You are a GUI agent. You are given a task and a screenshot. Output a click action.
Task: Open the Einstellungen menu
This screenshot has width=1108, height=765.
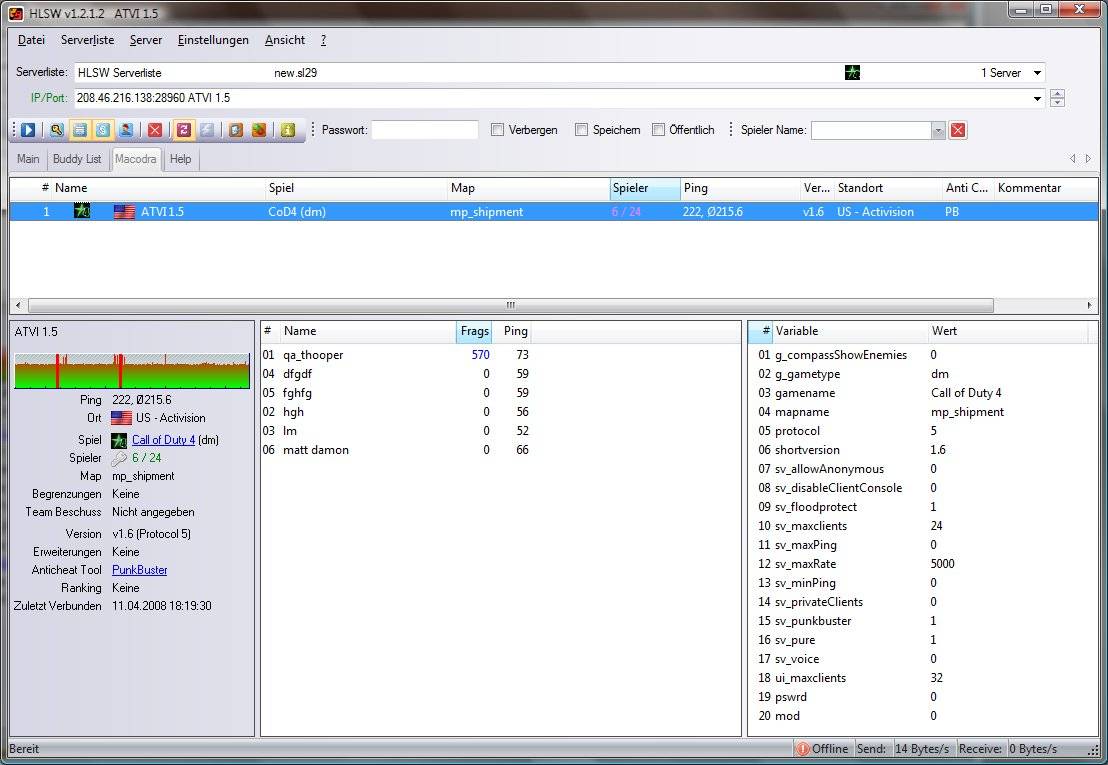tap(213, 40)
